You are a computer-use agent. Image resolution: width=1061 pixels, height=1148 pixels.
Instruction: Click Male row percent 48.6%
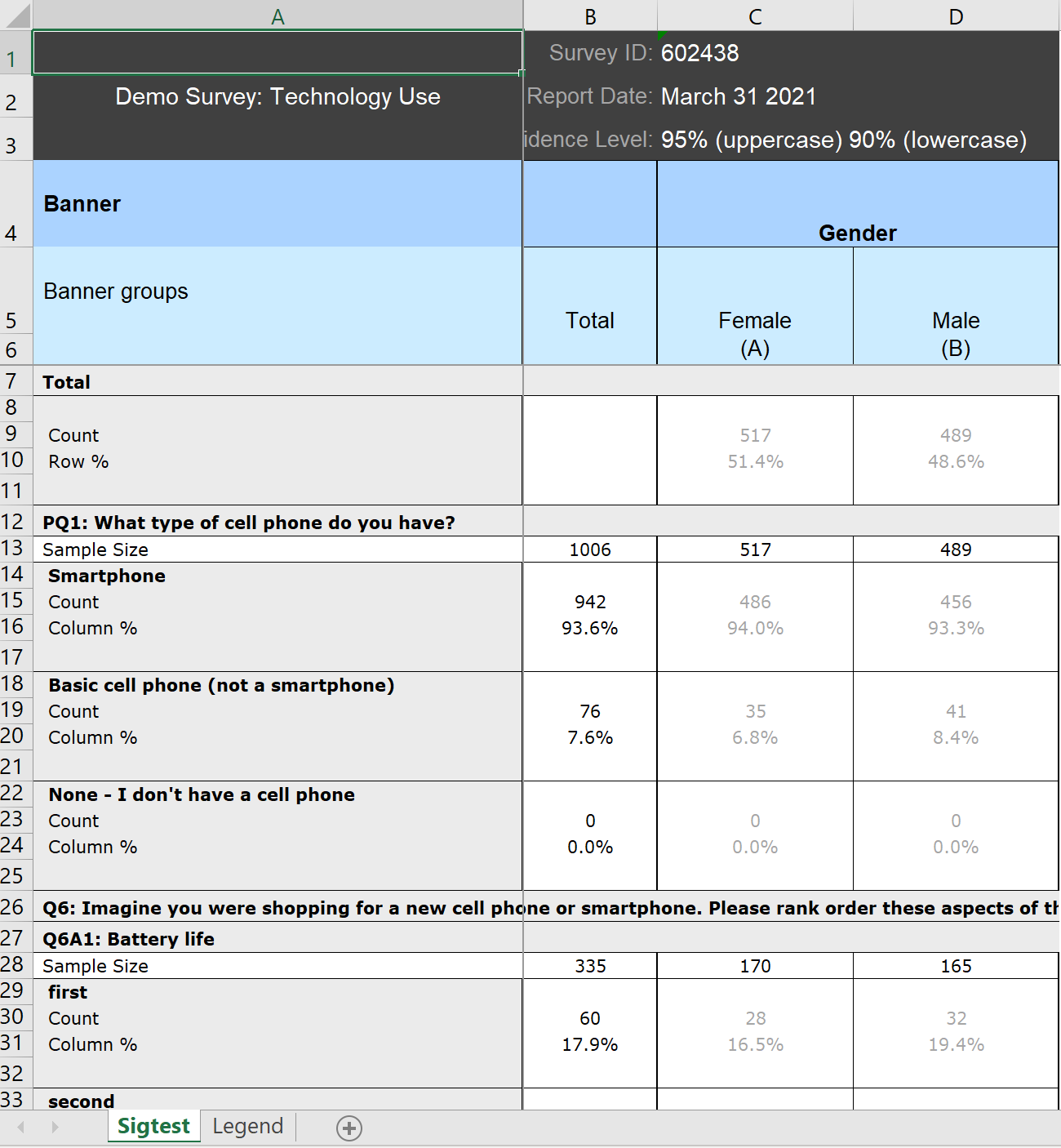tap(956, 461)
